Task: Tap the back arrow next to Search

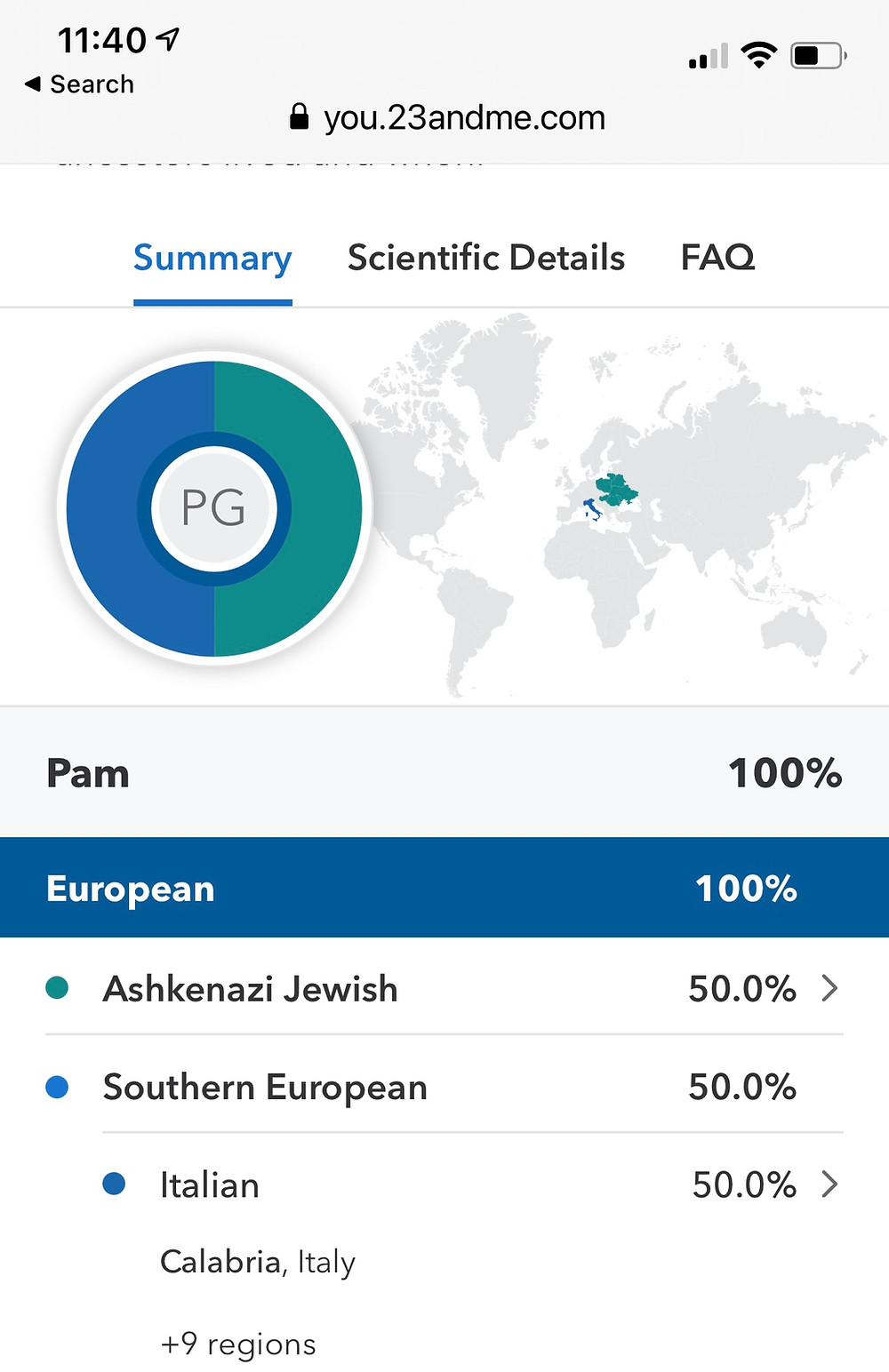Action: (33, 84)
